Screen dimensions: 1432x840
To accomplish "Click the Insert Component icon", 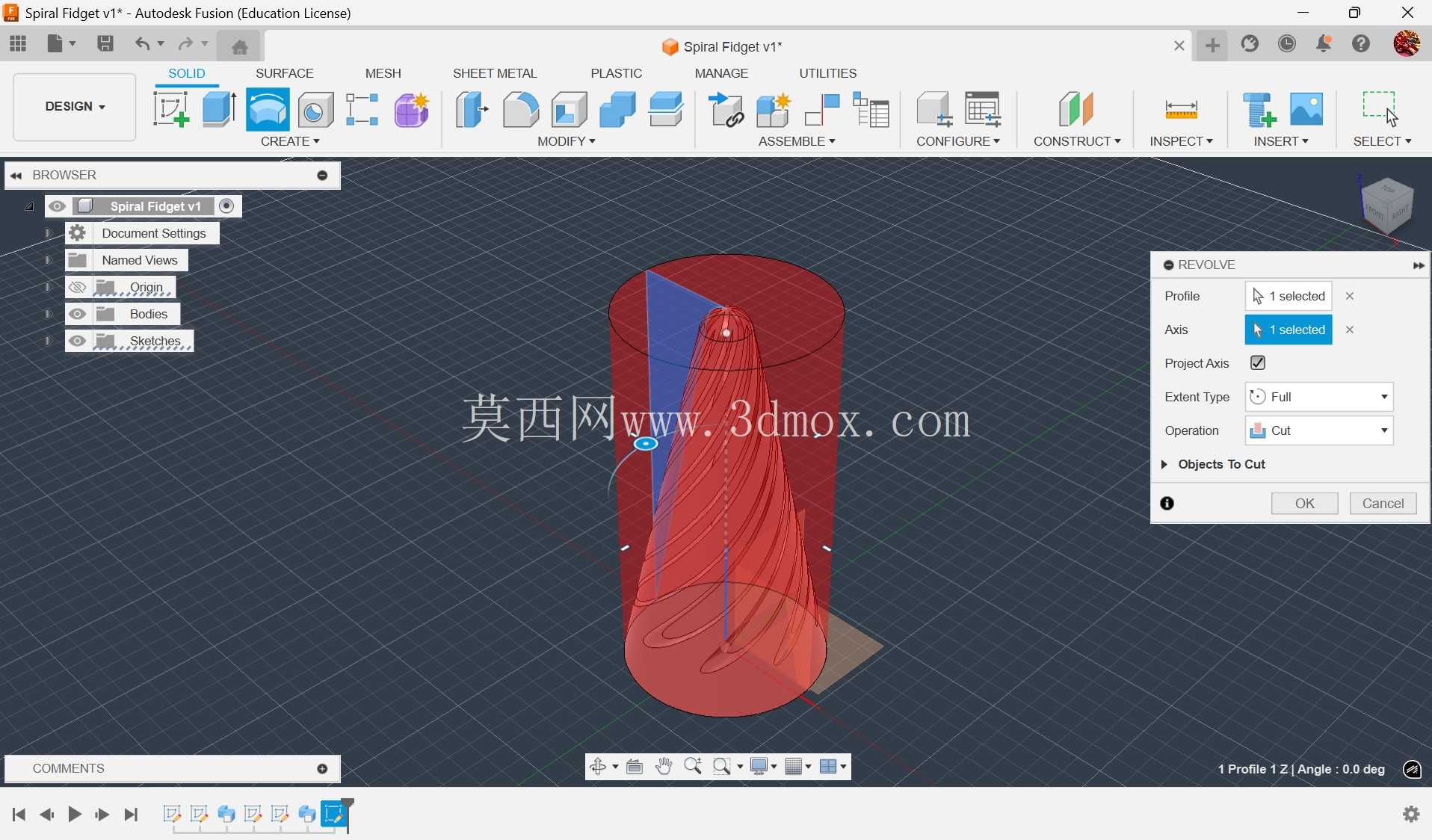I will (726, 110).
